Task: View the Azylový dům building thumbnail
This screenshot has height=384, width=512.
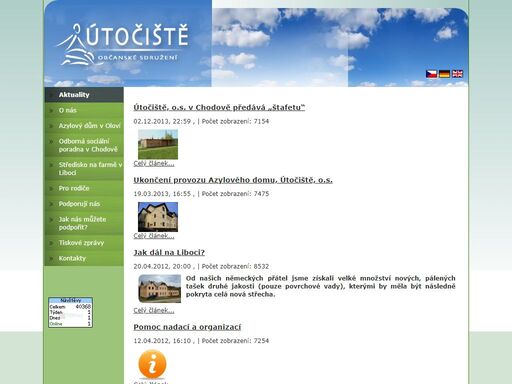Action: (x=158, y=217)
